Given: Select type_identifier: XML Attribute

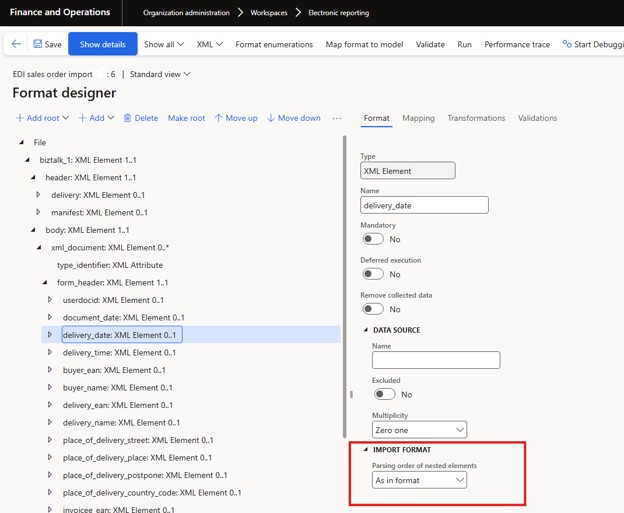Looking at the screenshot, I should pyautogui.click(x=110, y=265).
